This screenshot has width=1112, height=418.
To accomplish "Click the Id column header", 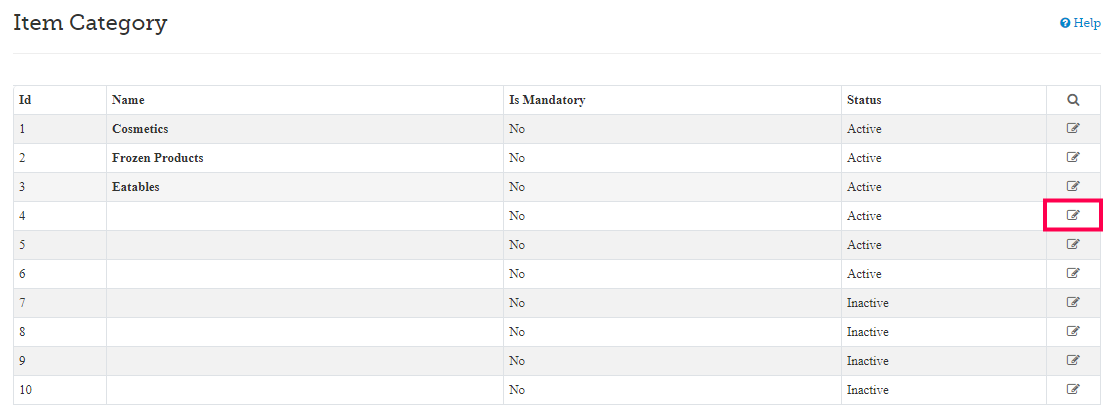I will coord(25,100).
